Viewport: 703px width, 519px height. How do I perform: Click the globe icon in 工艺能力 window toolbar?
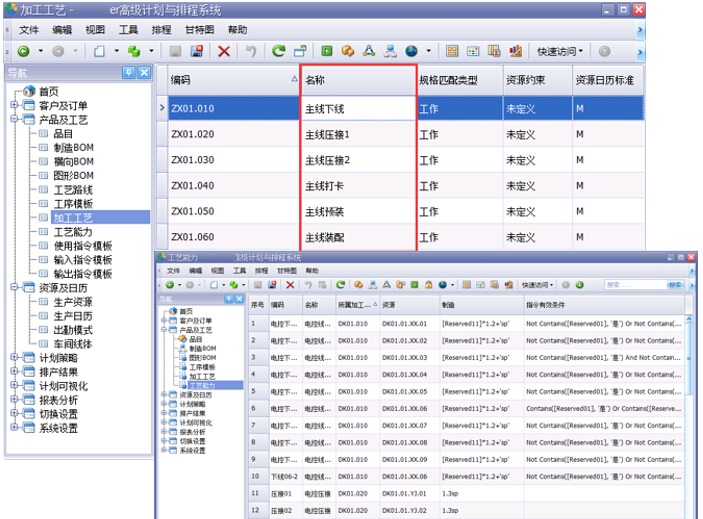443,285
